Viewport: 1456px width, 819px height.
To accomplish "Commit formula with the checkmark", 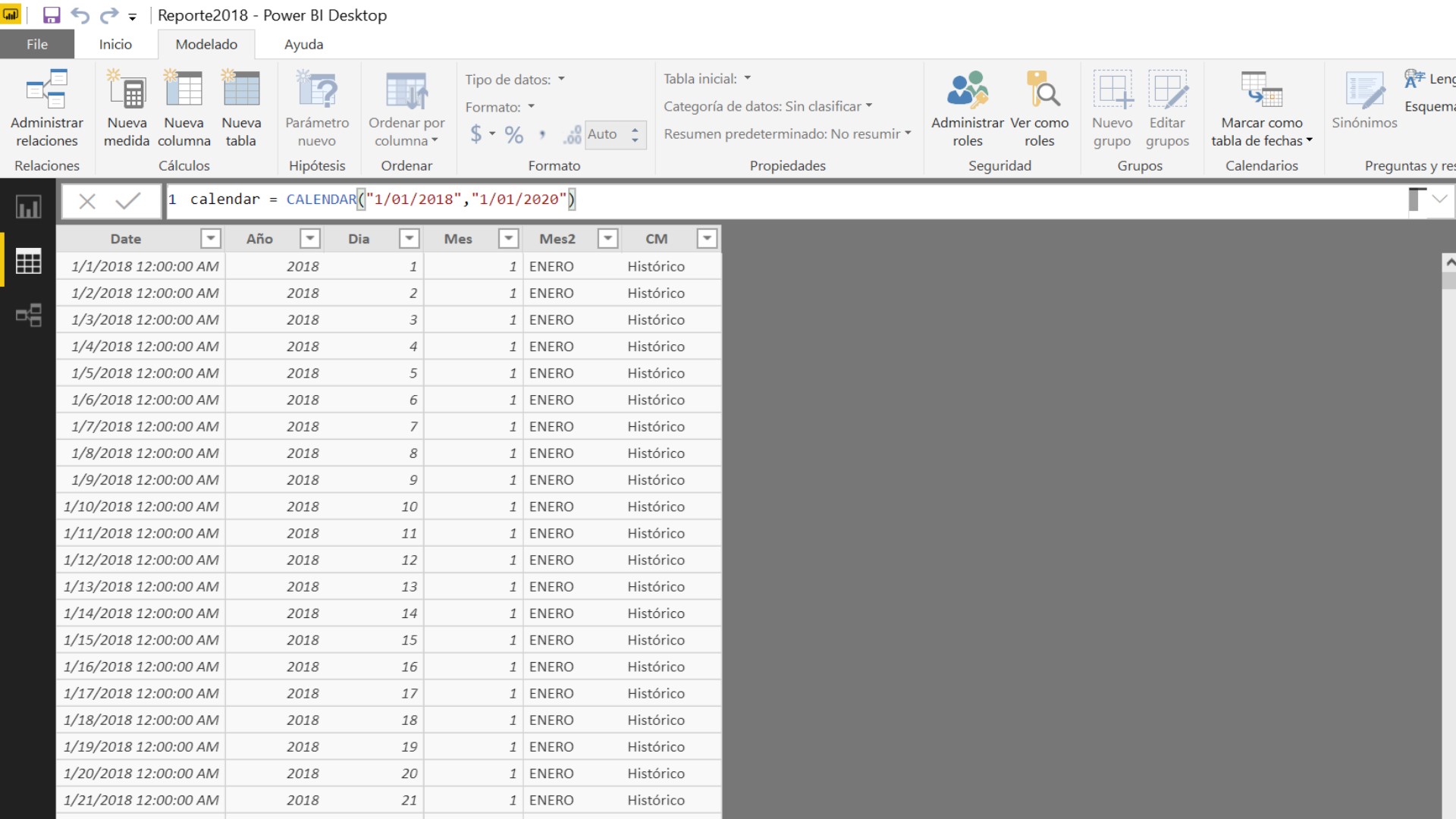I will pyautogui.click(x=127, y=201).
